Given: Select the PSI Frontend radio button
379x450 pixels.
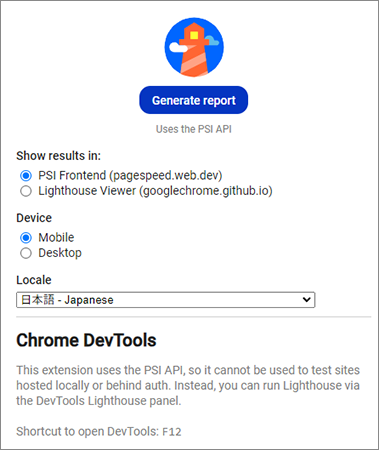Looking at the screenshot, I should pos(26,176).
